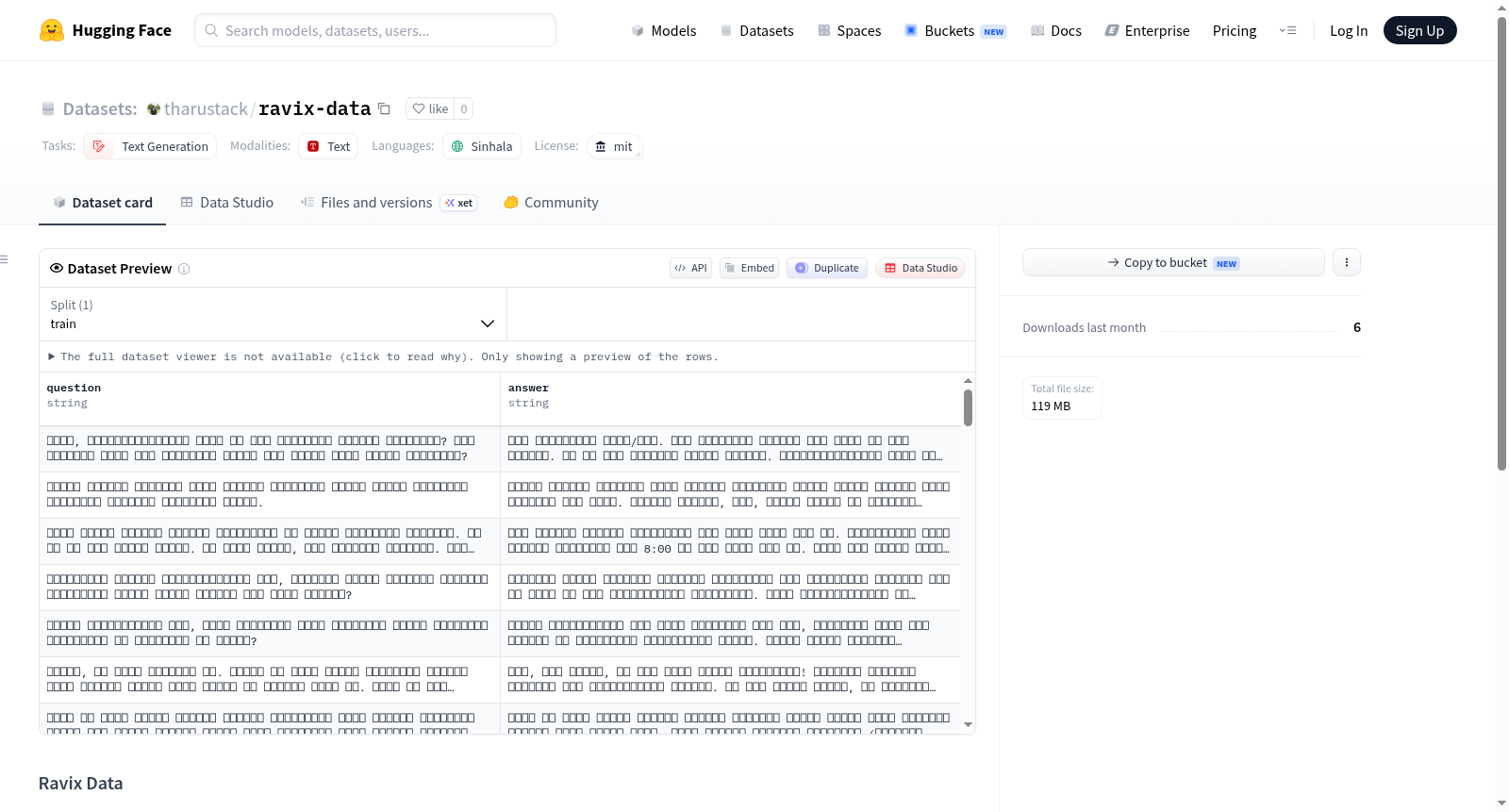Screen dimensions: 1509x812
Task: Open the Files and versions tab
Action: pyautogui.click(x=389, y=202)
